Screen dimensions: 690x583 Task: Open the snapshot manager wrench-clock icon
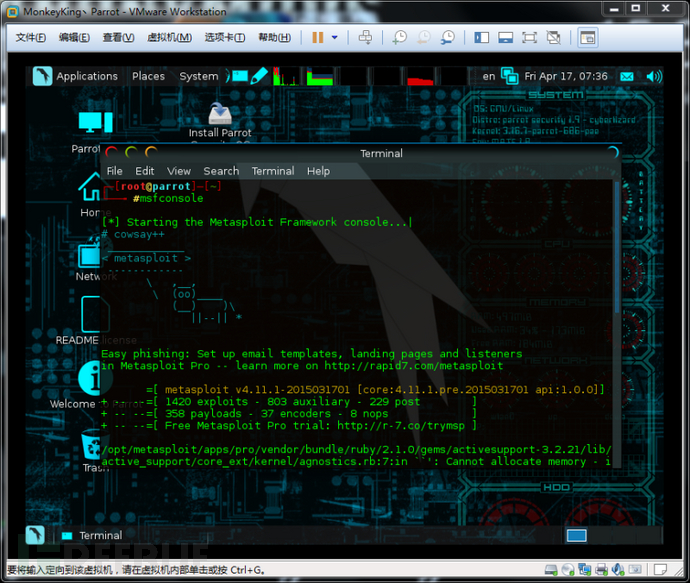click(448, 37)
